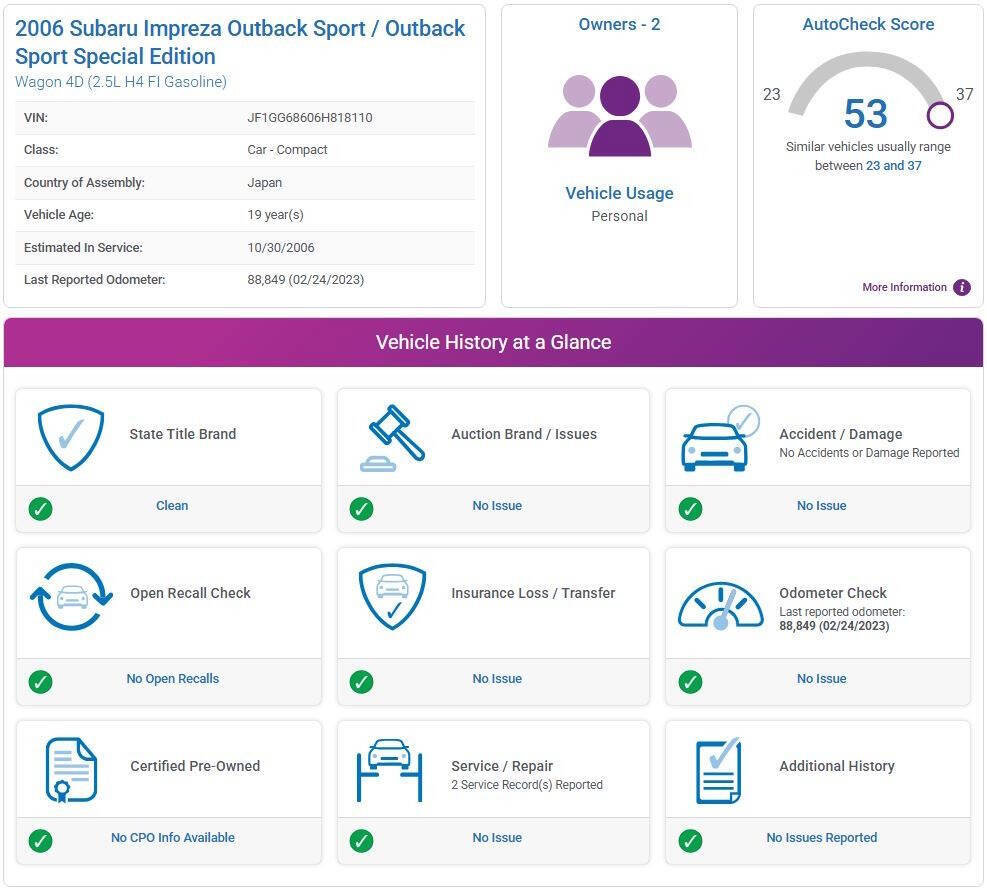This screenshot has height=891, width=987.
Task: Click the State Title Brand shield icon
Action: point(70,437)
